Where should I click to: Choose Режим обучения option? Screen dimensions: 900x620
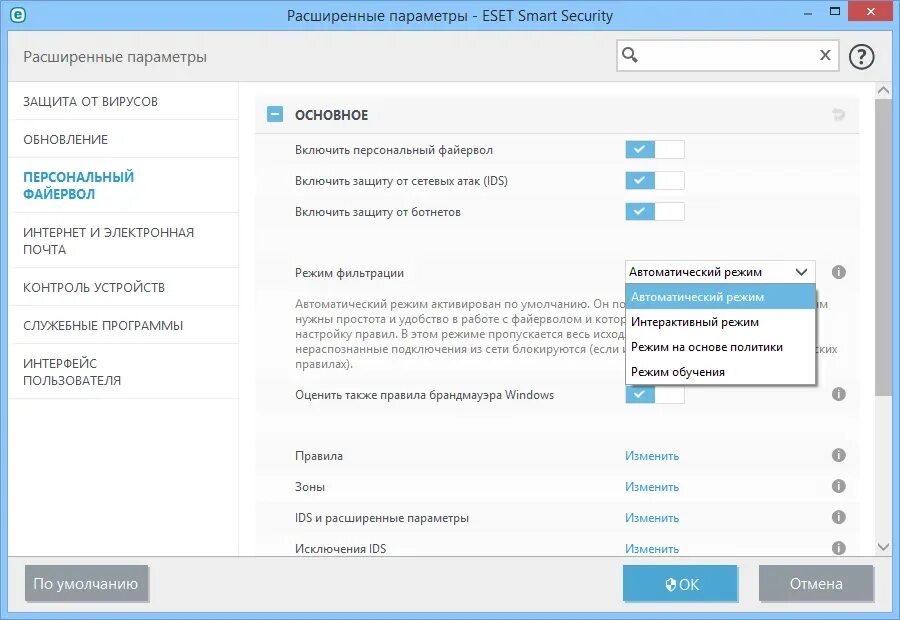(x=720, y=372)
